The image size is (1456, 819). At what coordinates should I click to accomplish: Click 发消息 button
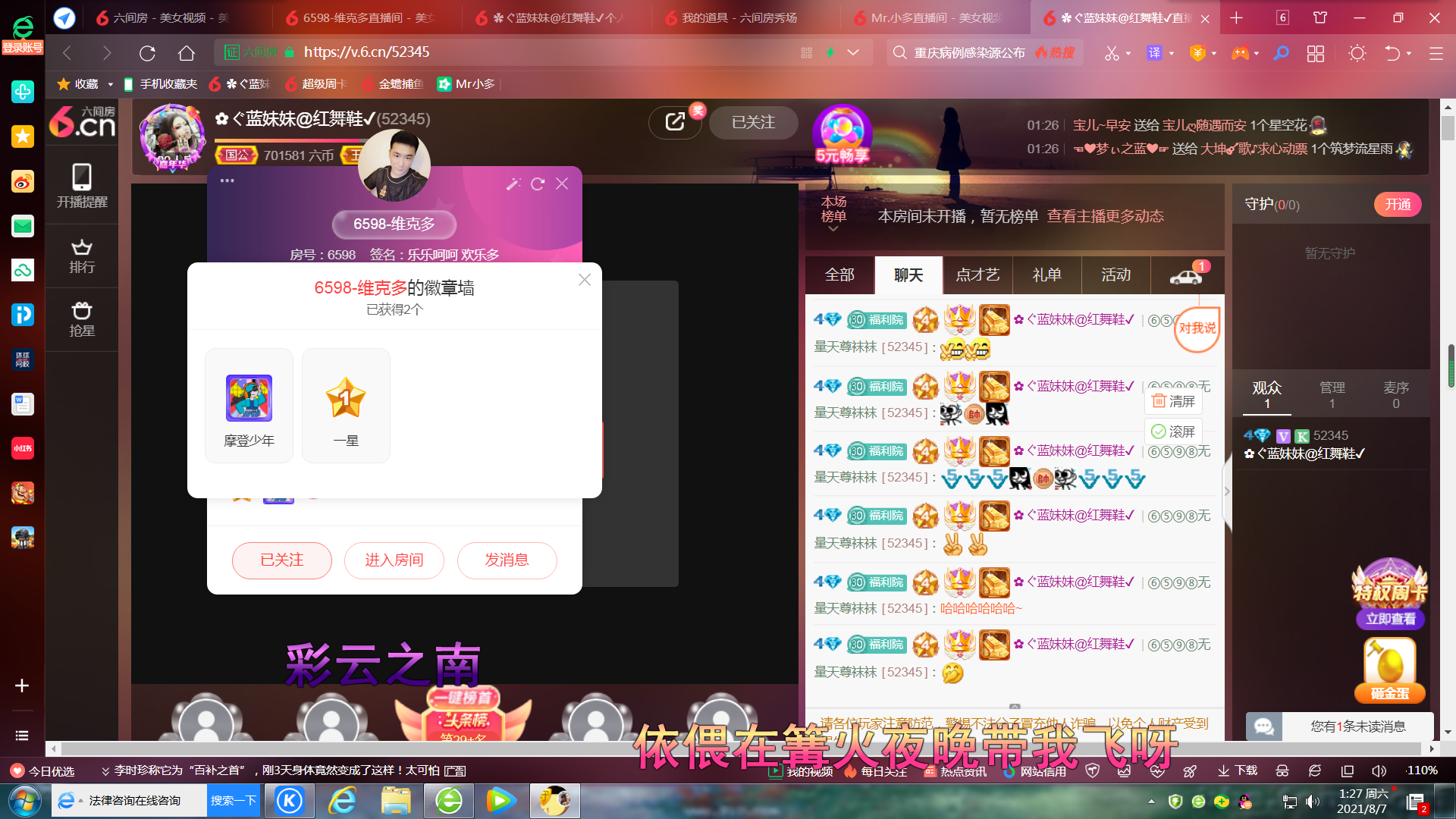click(507, 560)
